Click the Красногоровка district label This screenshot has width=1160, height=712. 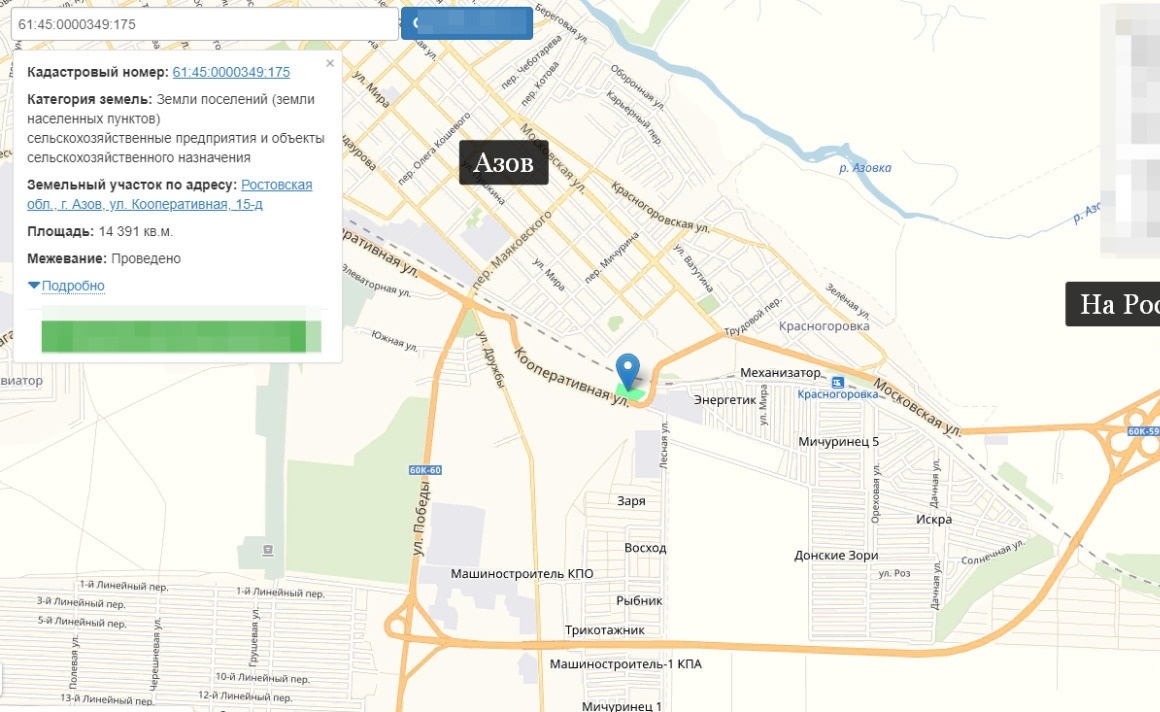[x=824, y=326]
